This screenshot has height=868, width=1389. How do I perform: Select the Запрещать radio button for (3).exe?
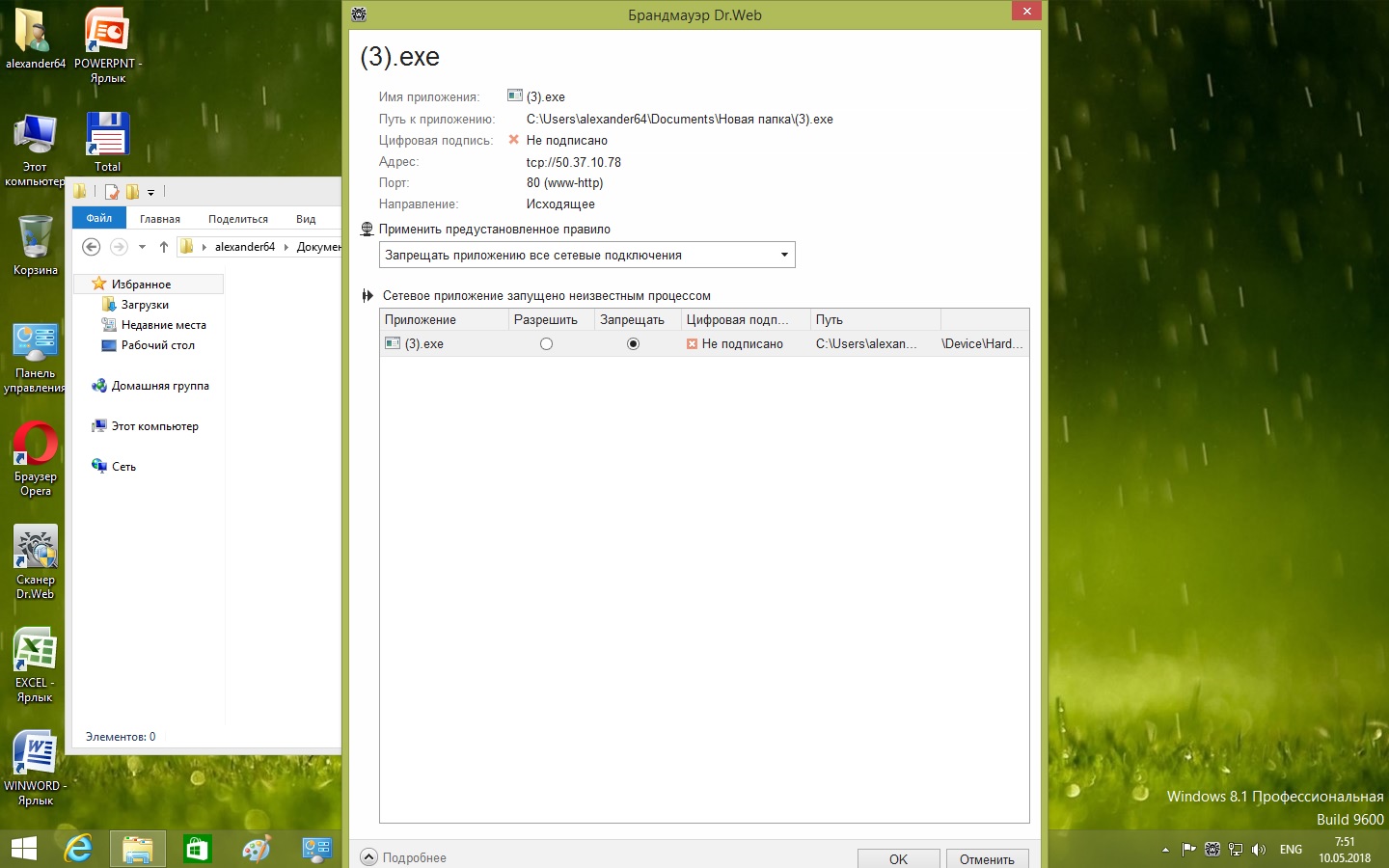click(633, 344)
